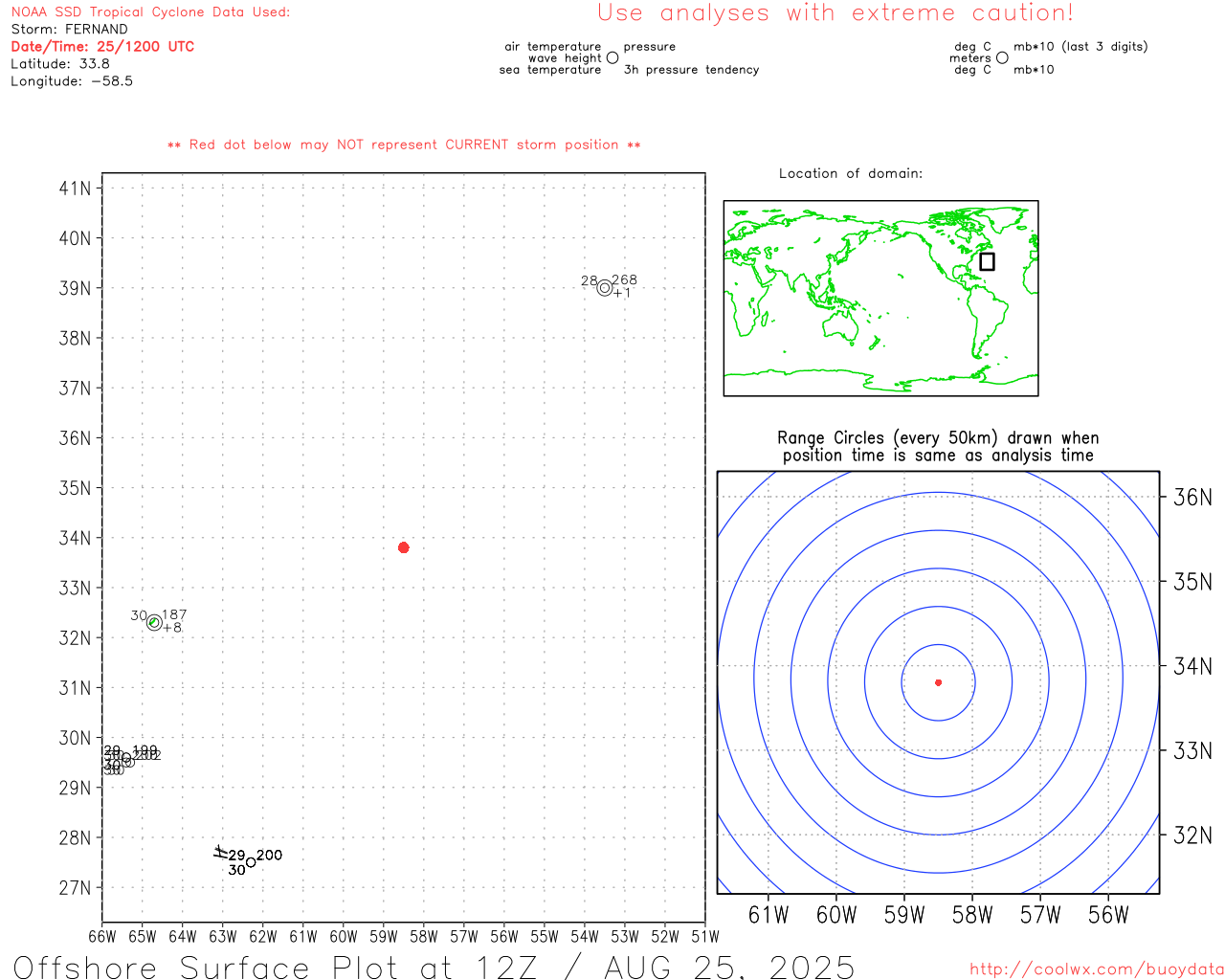Click the 56W label on range circles plot
Screen dimensions: 1225x980
click(x=1108, y=915)
